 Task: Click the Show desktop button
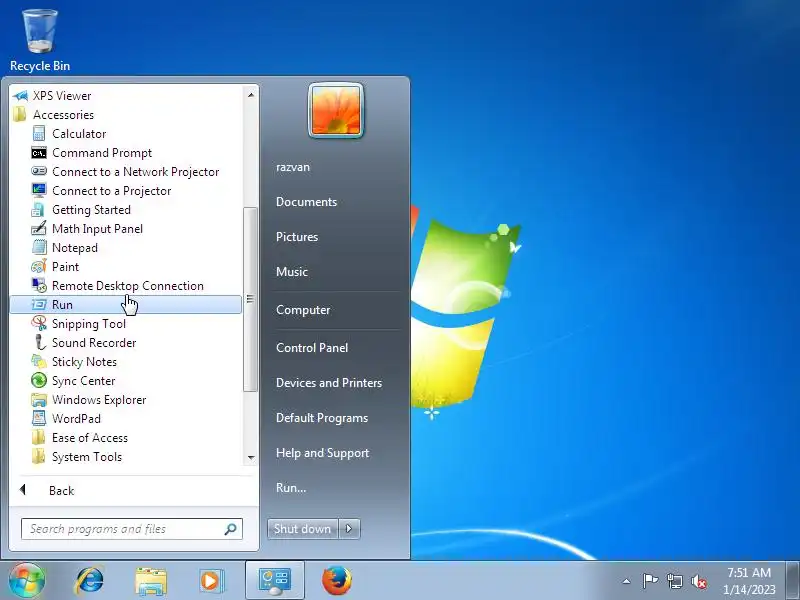click(x=793, y=580)
